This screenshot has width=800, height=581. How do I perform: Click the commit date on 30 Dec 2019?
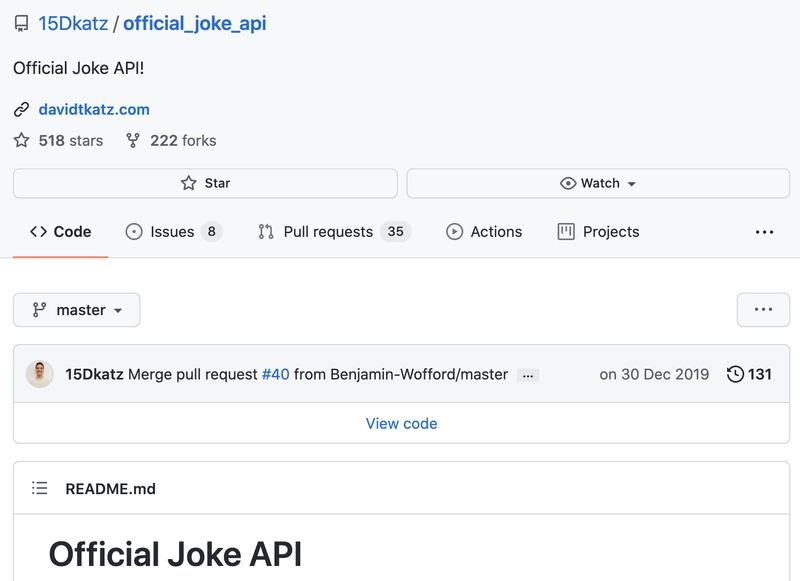[654, 374]
